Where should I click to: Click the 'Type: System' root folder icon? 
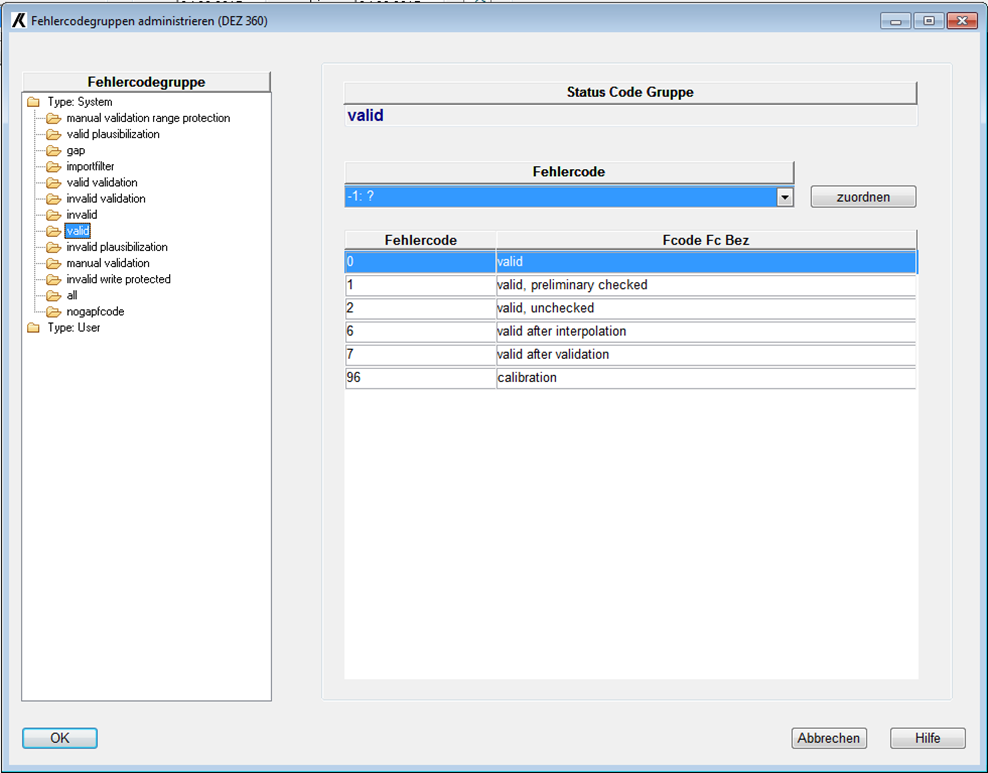point(33,102)
